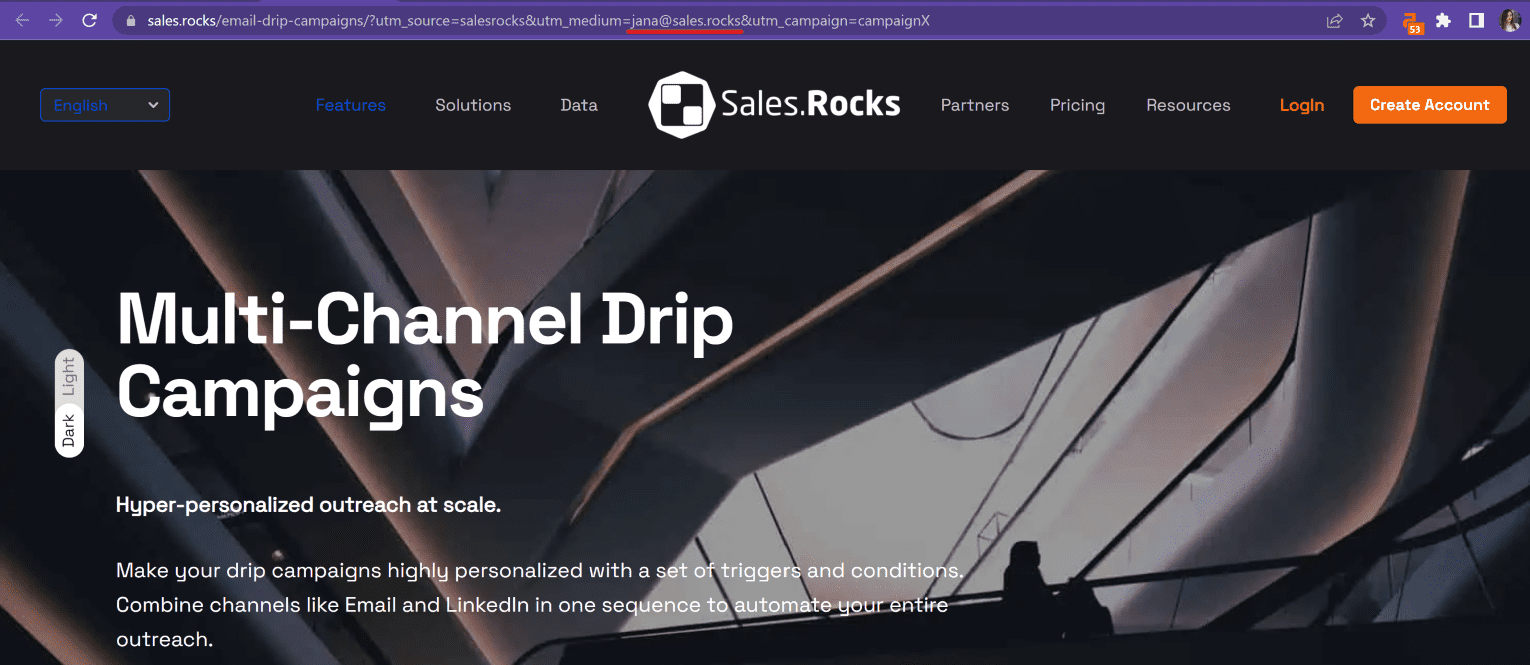Click the Sales.Rocks logo
This screenshot has height=665, width=1530.
[x=774, y=105]
